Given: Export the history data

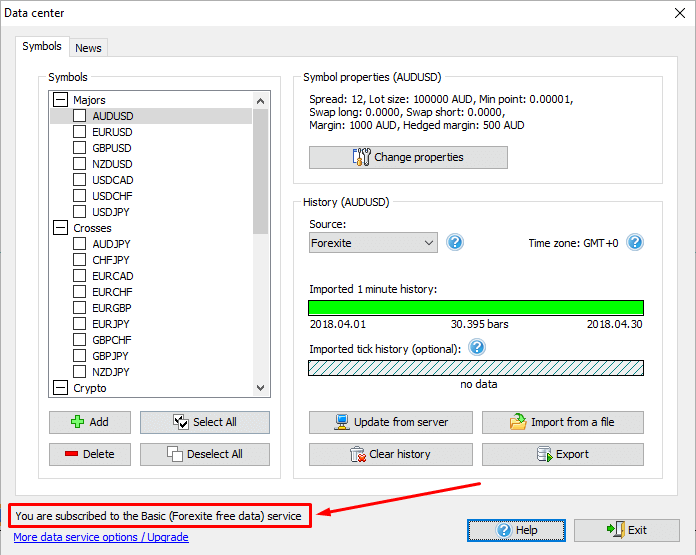Looking at the screenshot, I should [562, 454].
